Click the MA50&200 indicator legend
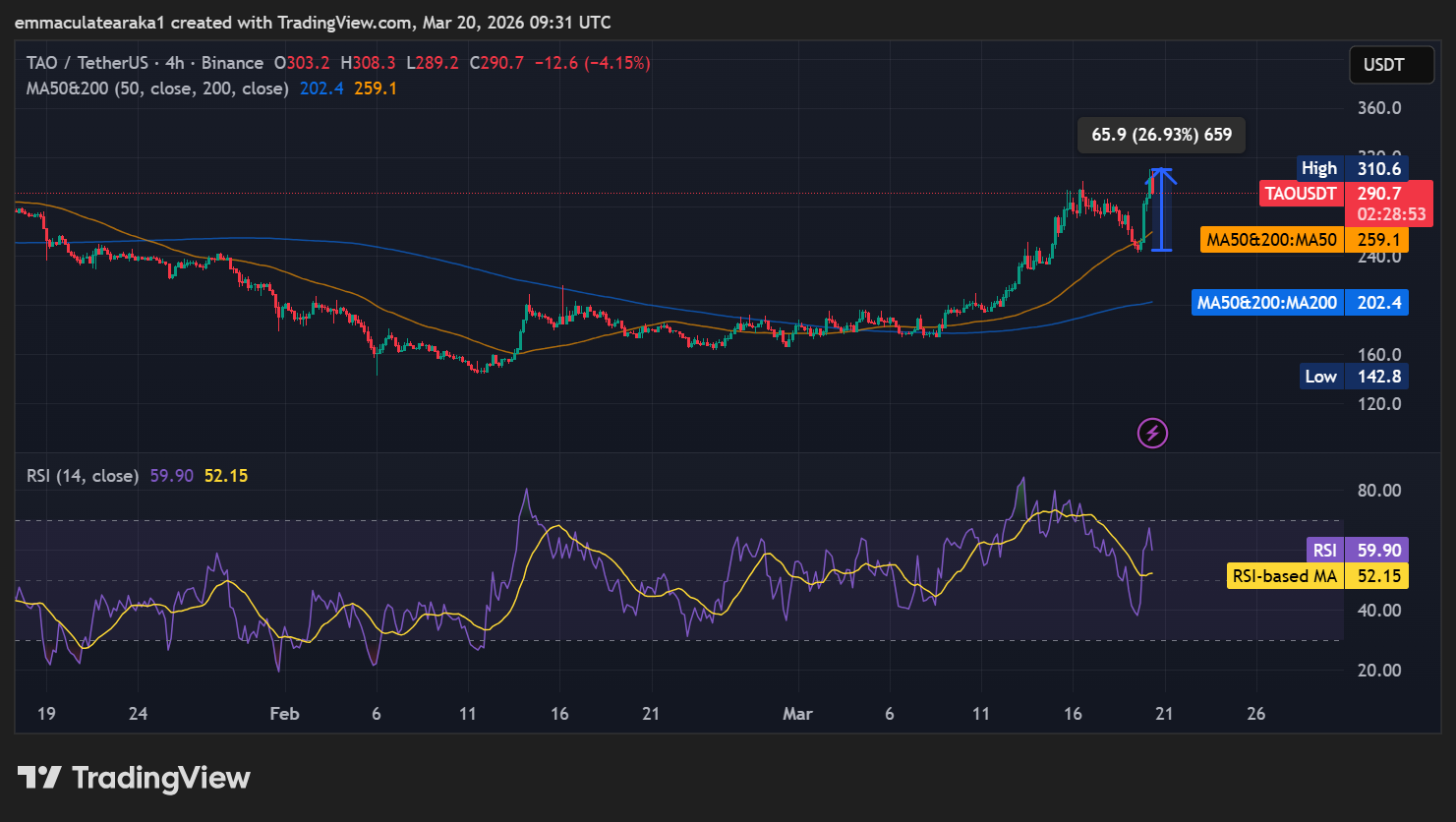 [x=157, y=88]
